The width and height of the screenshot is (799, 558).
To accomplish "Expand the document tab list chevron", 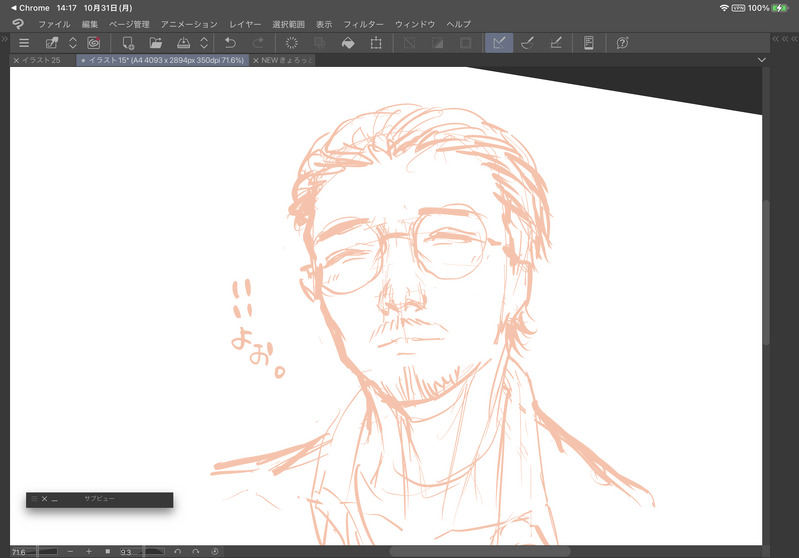I will pyautogui.click(x=761, y=60).
